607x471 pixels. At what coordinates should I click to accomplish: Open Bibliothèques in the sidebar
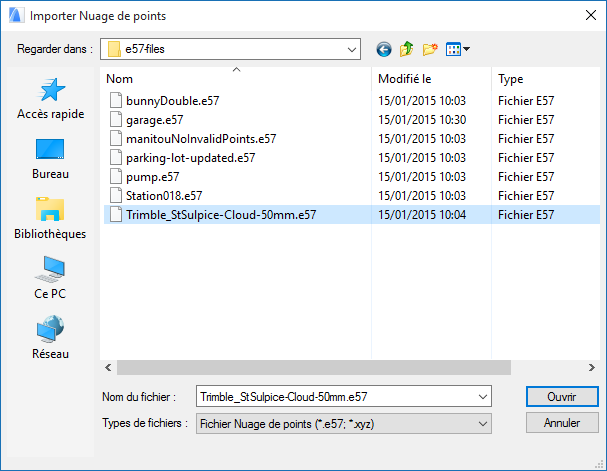click(x=50, y=219)
